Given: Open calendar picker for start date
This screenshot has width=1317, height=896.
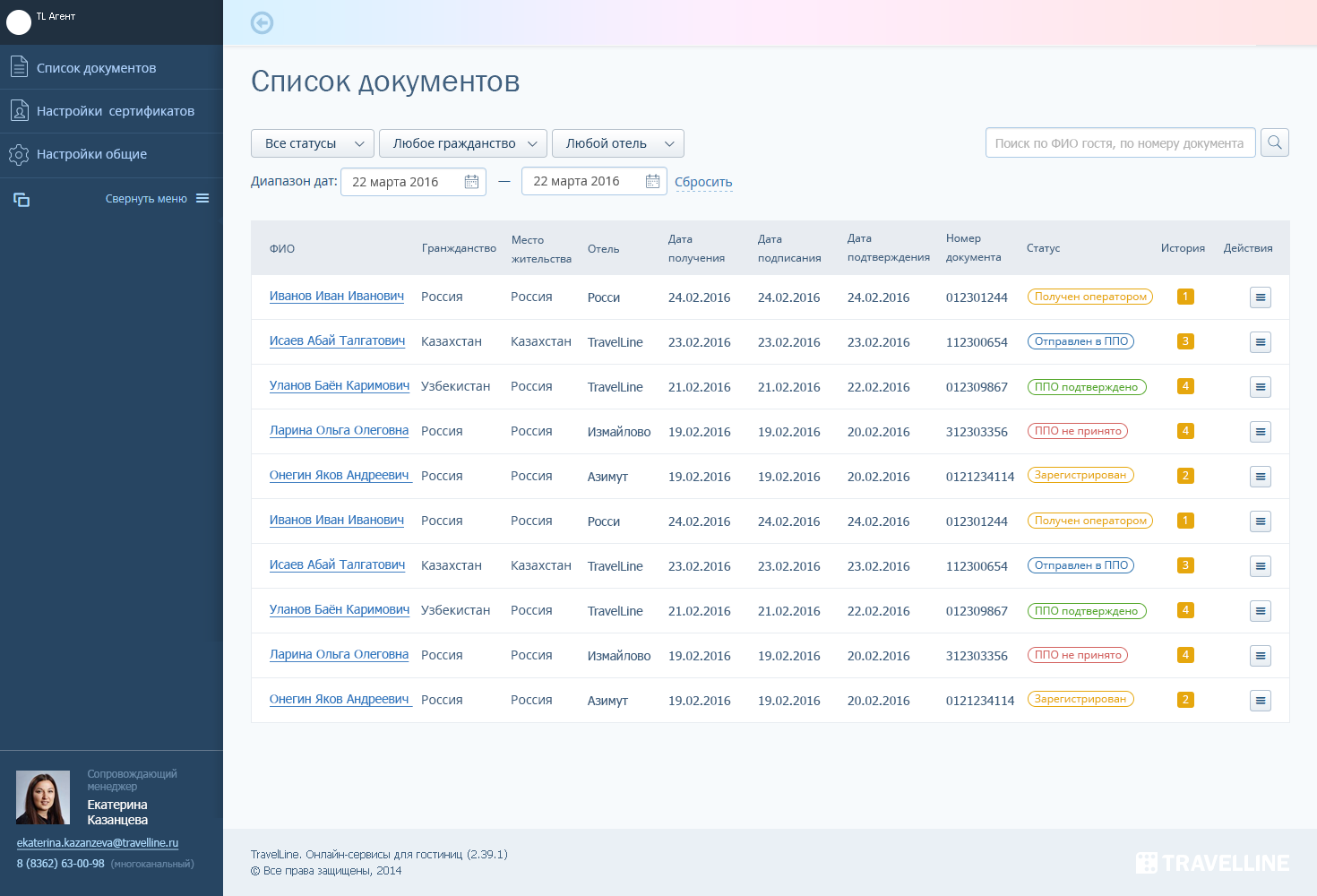Looking at the screenshot, I should click(x=471, y=182).
